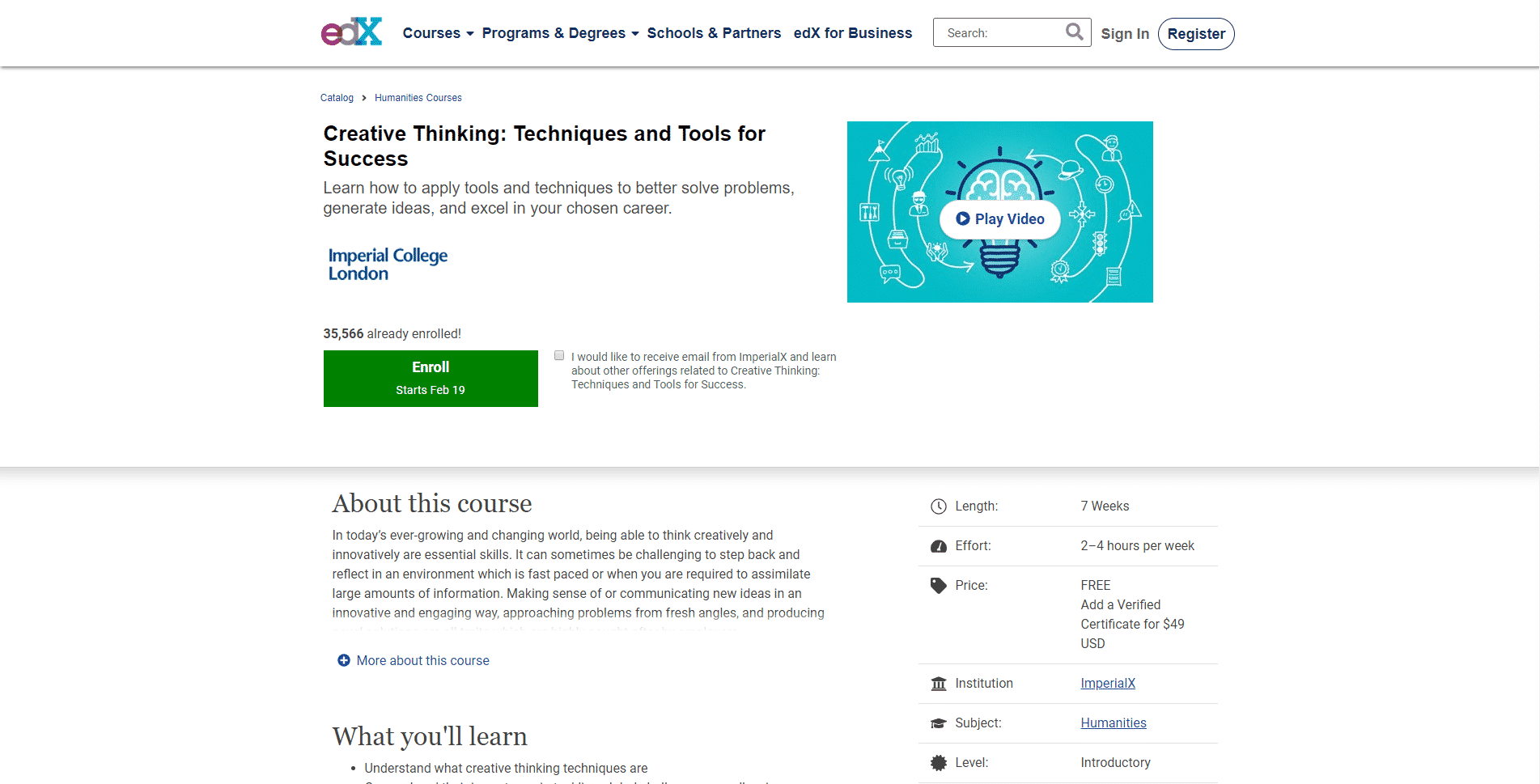This screenshot has width=1540, height=784.
Task: Click the What you'll learn heading
Action: pos(430,736)
